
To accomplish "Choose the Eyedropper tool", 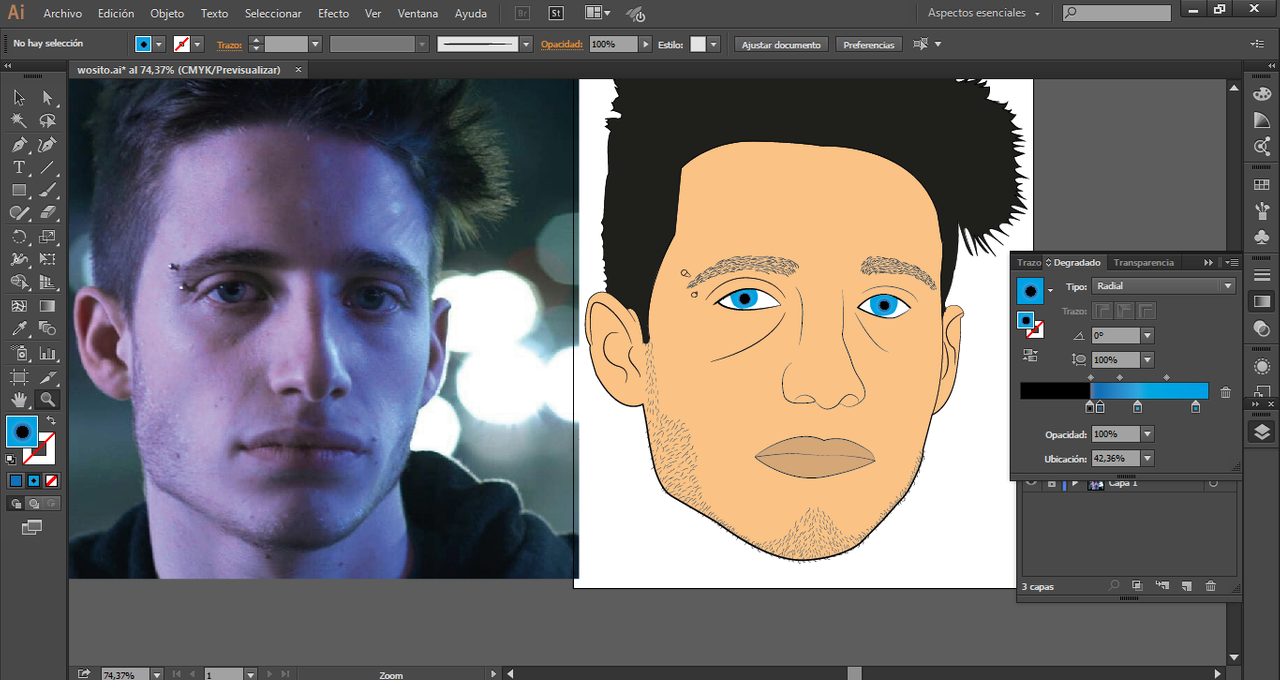I will click(x=19, y=329).
